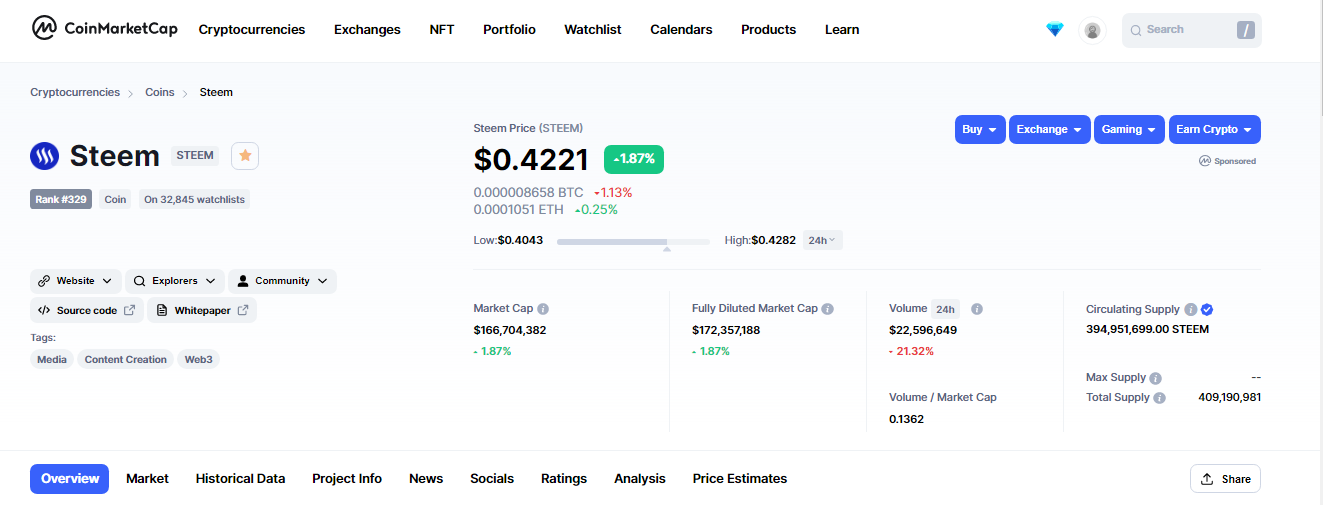Click the On 32,845 watchlists badge
1323x505 pixels.
click(x=194, y=199)
